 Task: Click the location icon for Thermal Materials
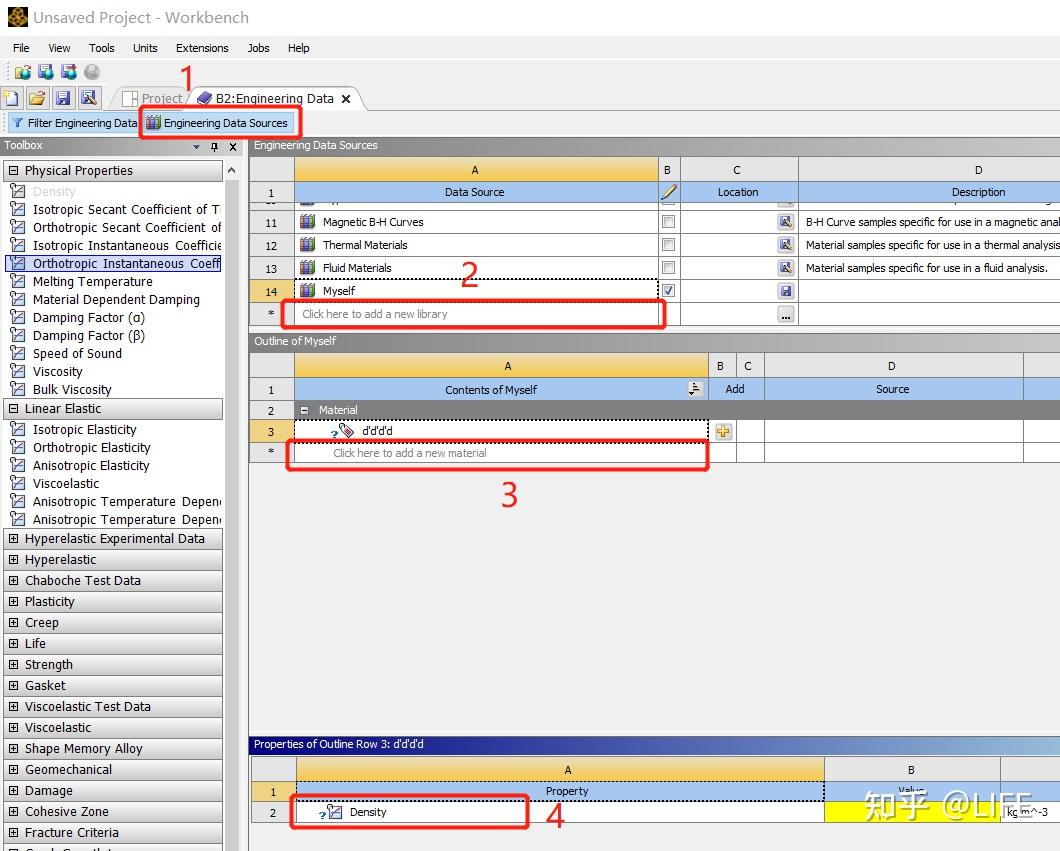click(786, 245)
